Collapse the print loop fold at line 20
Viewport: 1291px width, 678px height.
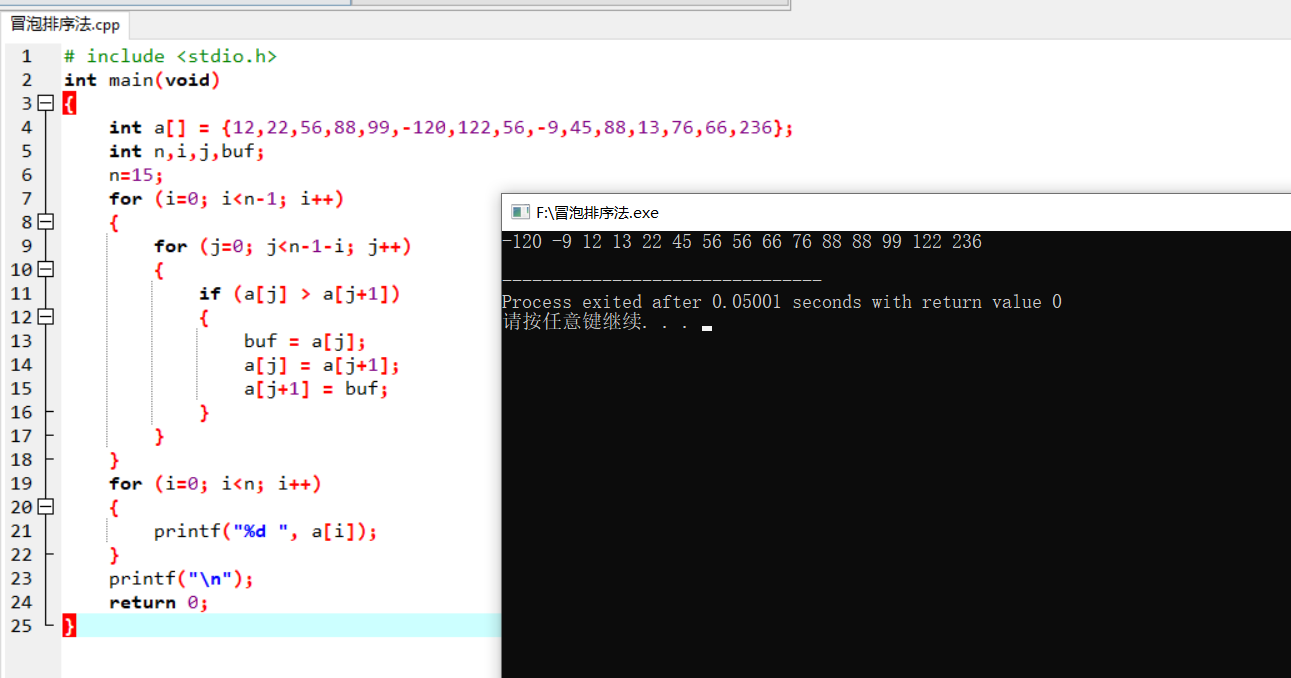pos(45,507)
